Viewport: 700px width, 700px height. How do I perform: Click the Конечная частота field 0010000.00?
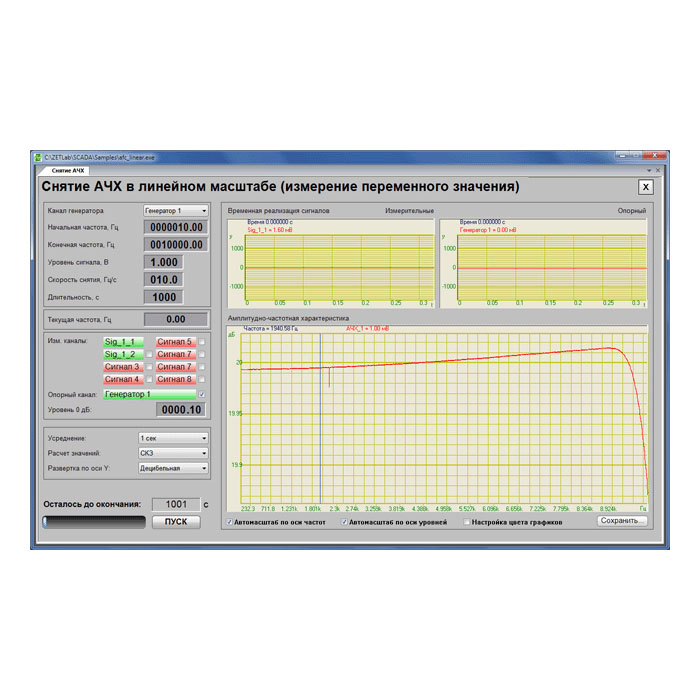tap(176, 245)
